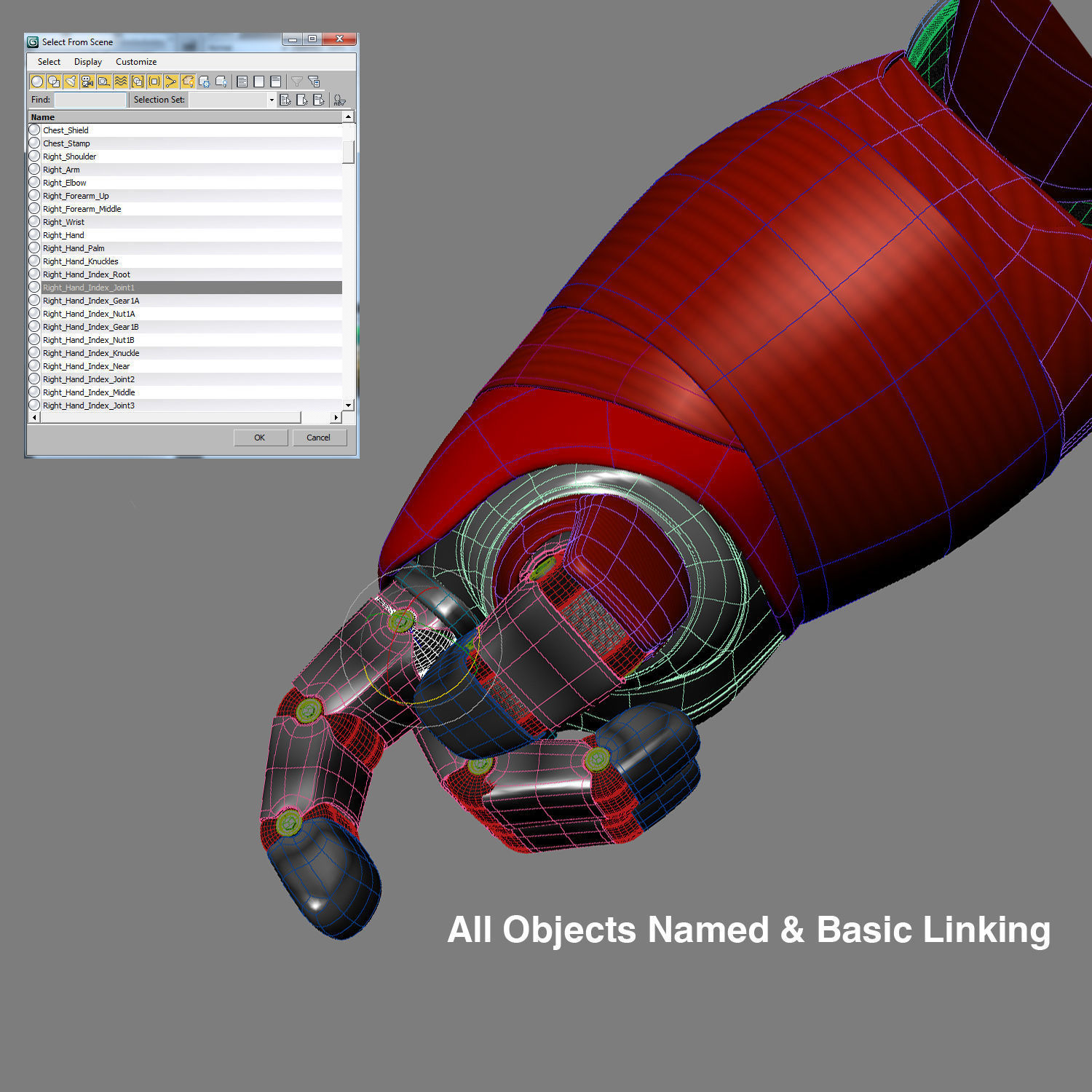
Task: Click the ABC find-options icon
Action: pyautogui.click(x=340, y=100)
